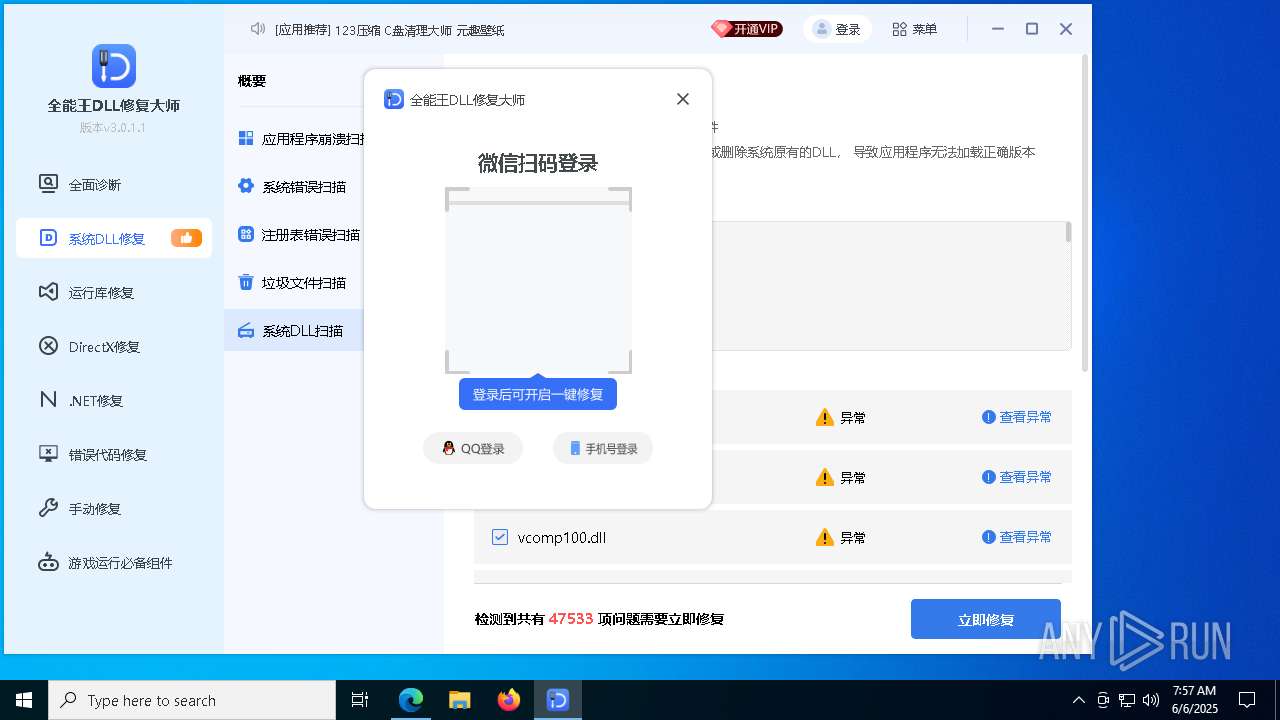Click the speaker announcement icon
The height and width of the screenshot is (720, 1280).
[x=258, y=29]
